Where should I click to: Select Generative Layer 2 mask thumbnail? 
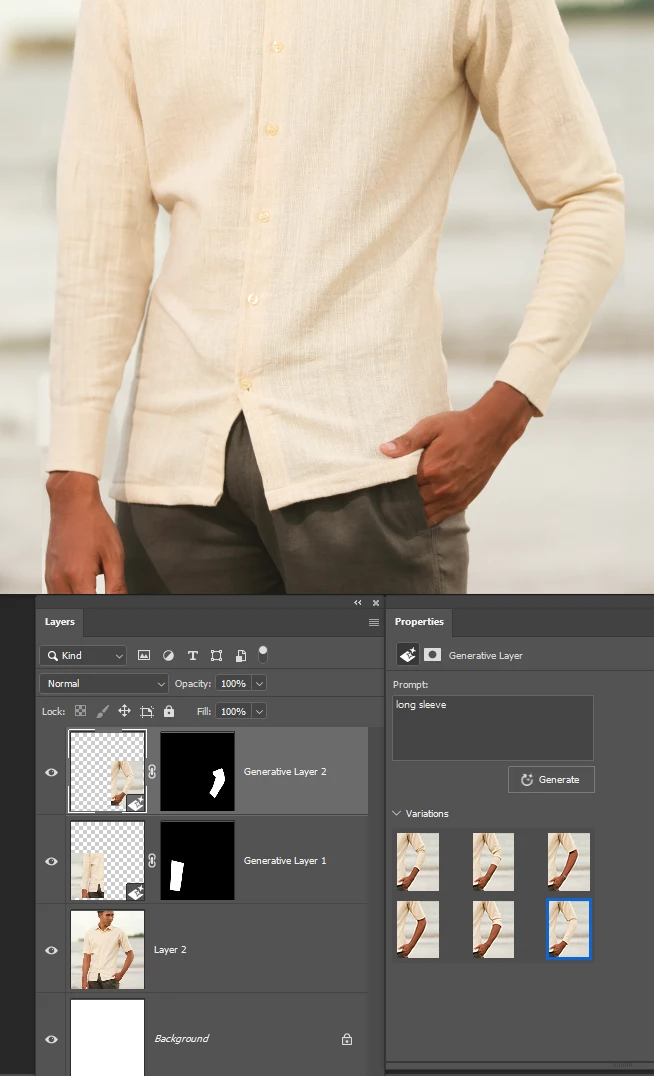pyautogui.click(x=197, y=771)
